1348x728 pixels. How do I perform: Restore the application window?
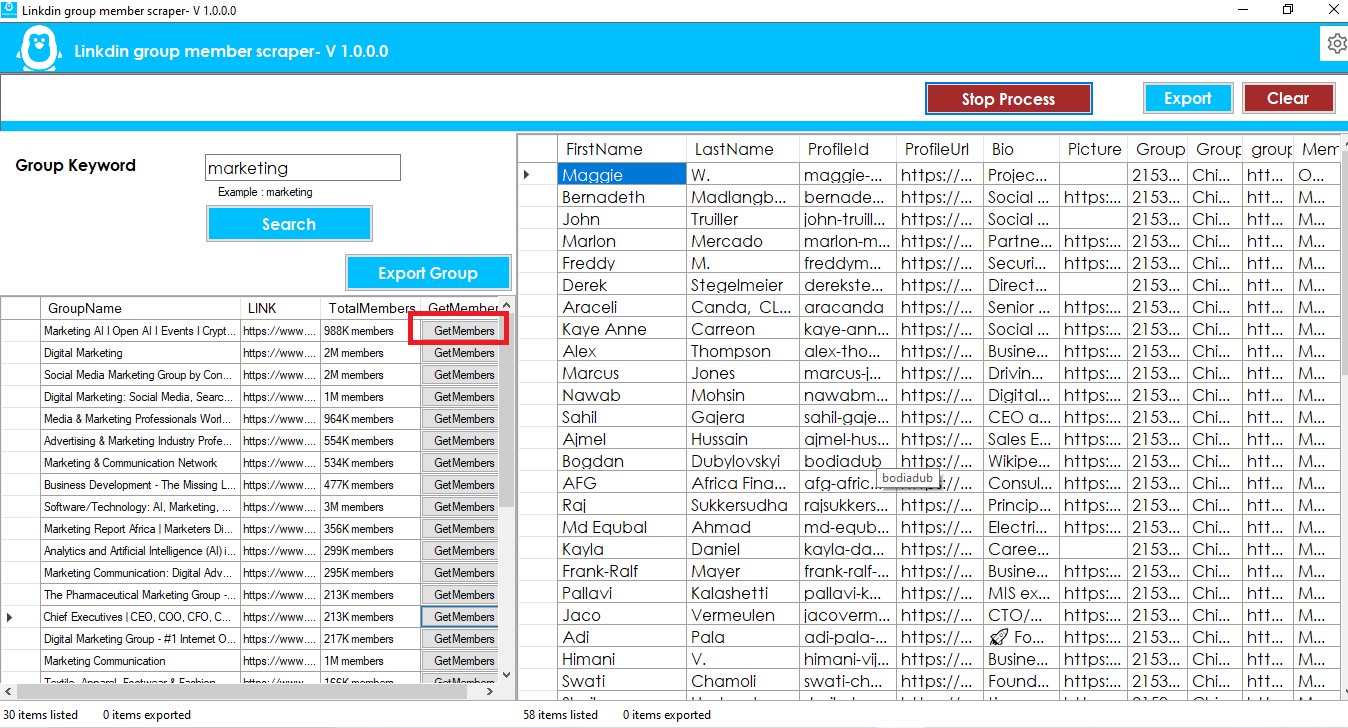point(1288,9)
